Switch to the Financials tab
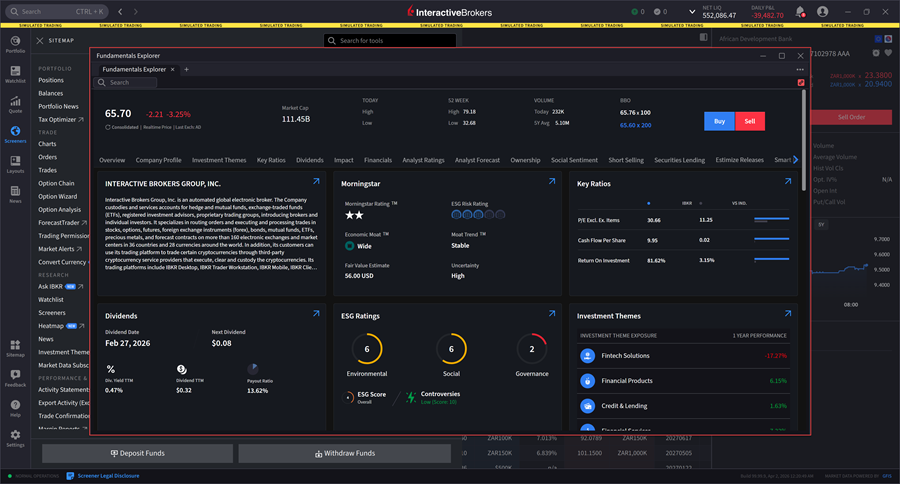The width and height of the screenshot is (900, 484). (x=377, y=160)
